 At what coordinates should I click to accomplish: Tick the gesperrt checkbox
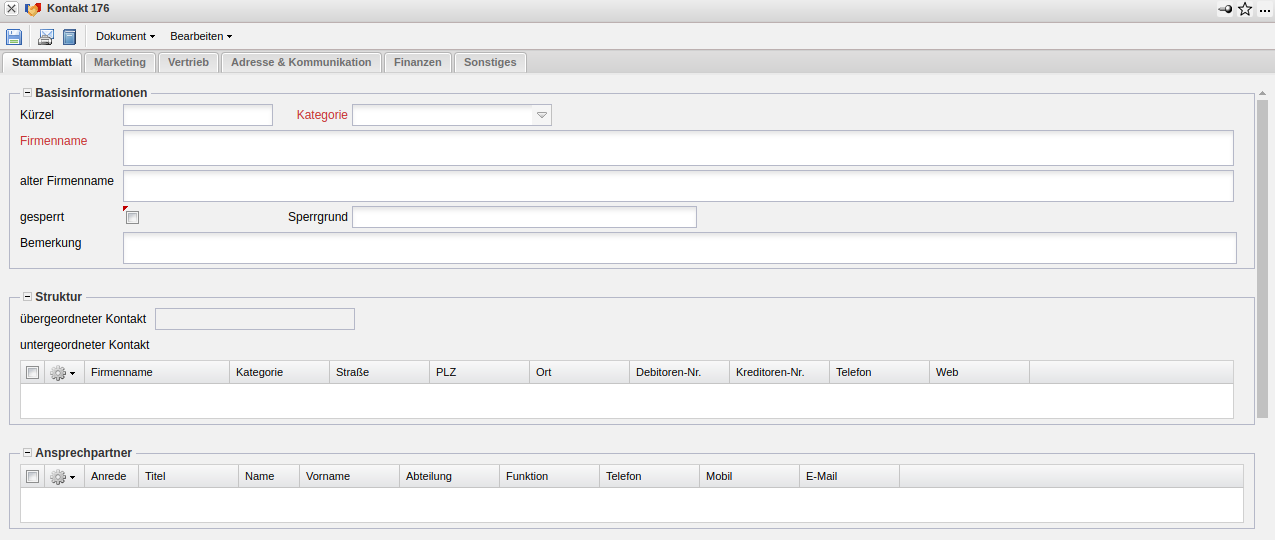(132, 217)
